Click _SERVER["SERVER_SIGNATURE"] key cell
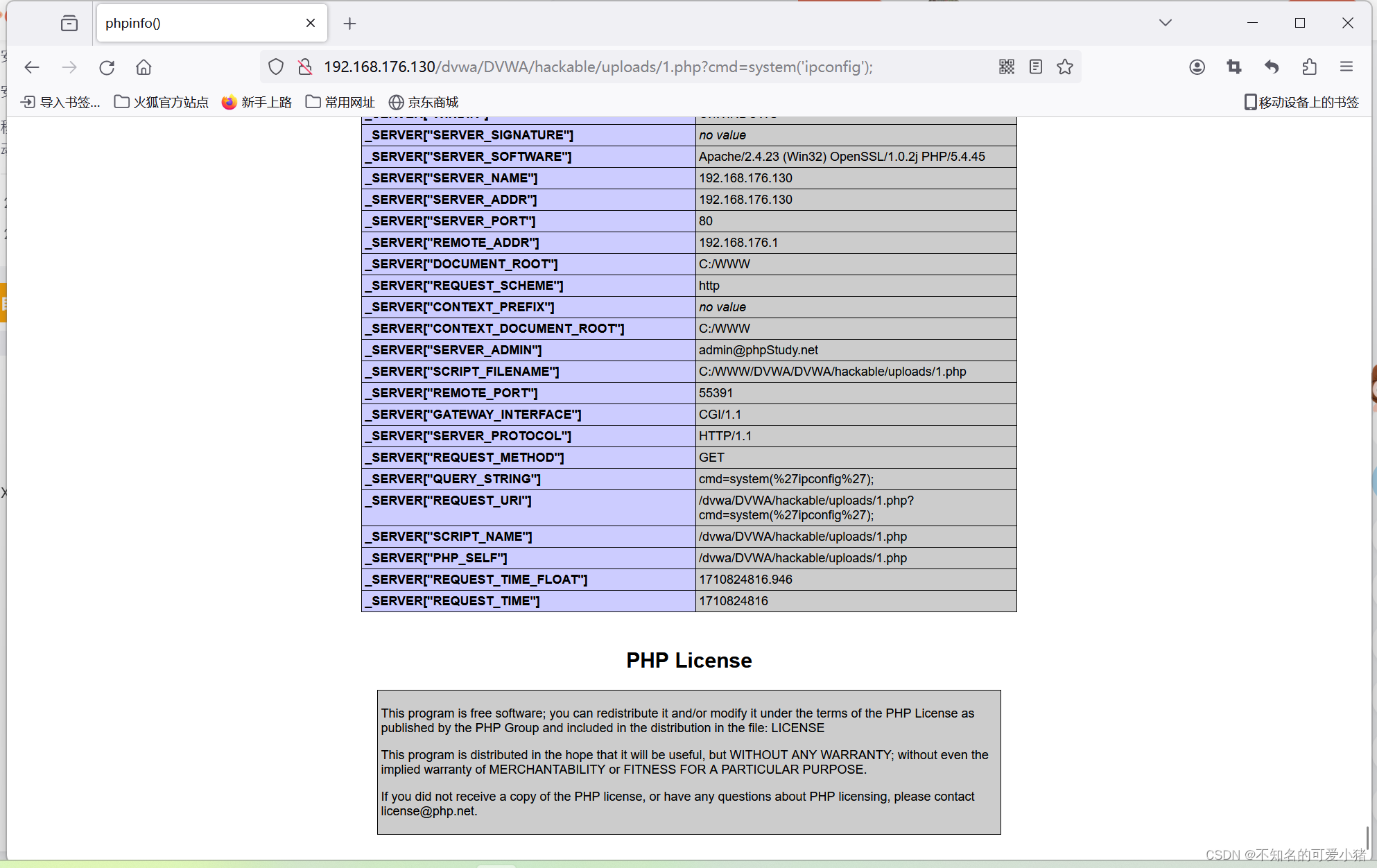Viewport: 1377px width, 868px height. (528, 135)
